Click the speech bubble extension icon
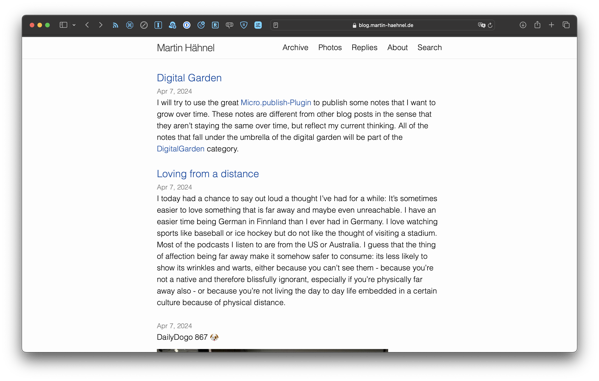 [x=230, y=25]
